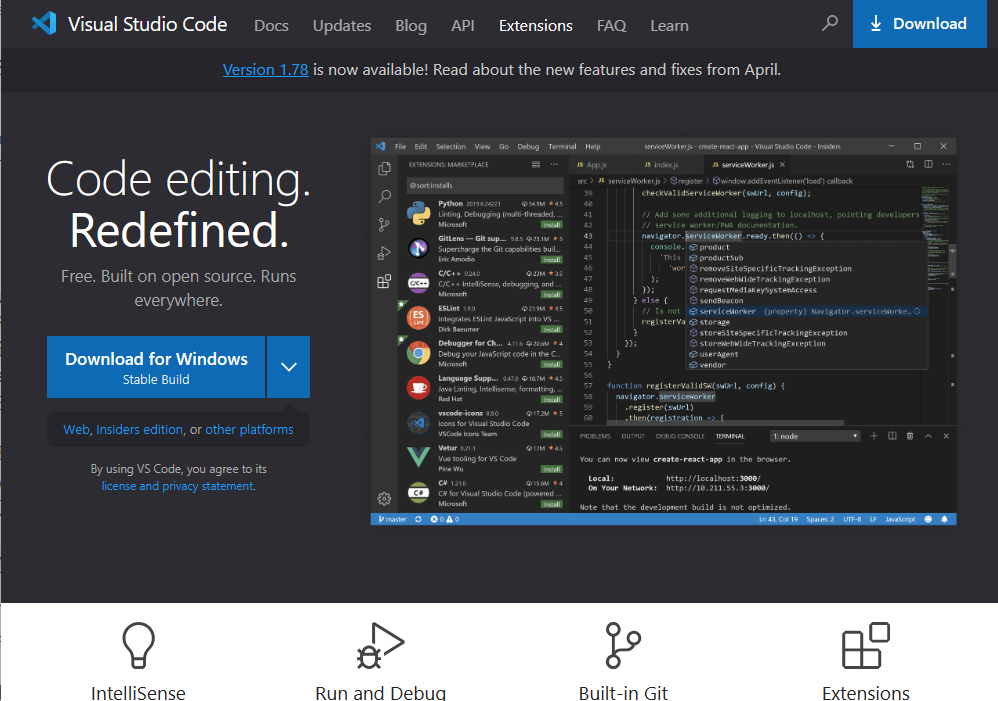Click the Debugger for Chrome icon in screenshot
This screenshot has width=998, height=701.
coord(418,353)
